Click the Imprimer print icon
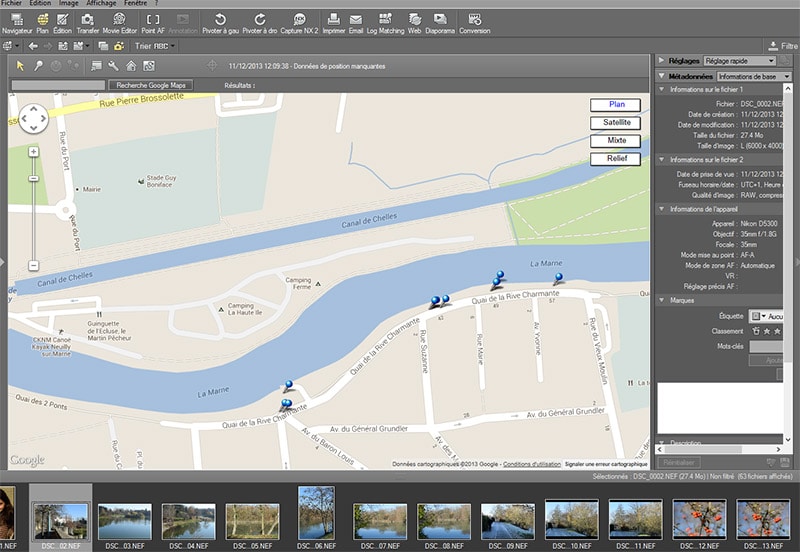This screenshot has width=800, height=552. (334, 23)
